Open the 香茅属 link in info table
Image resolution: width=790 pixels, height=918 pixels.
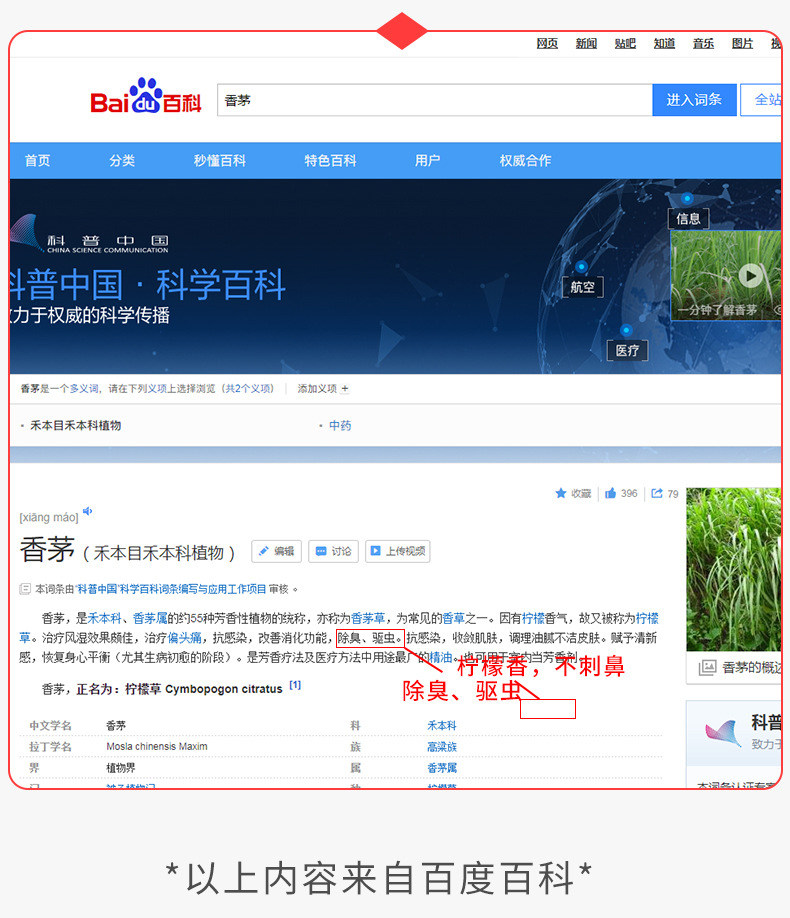(x=442, y=768)
